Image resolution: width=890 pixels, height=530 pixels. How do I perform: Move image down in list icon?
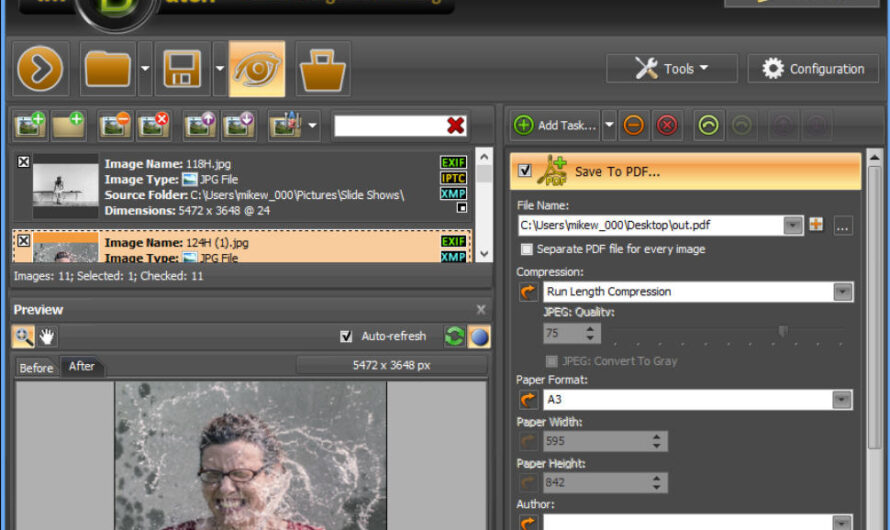pyautogui.click(x=238, y=125)
